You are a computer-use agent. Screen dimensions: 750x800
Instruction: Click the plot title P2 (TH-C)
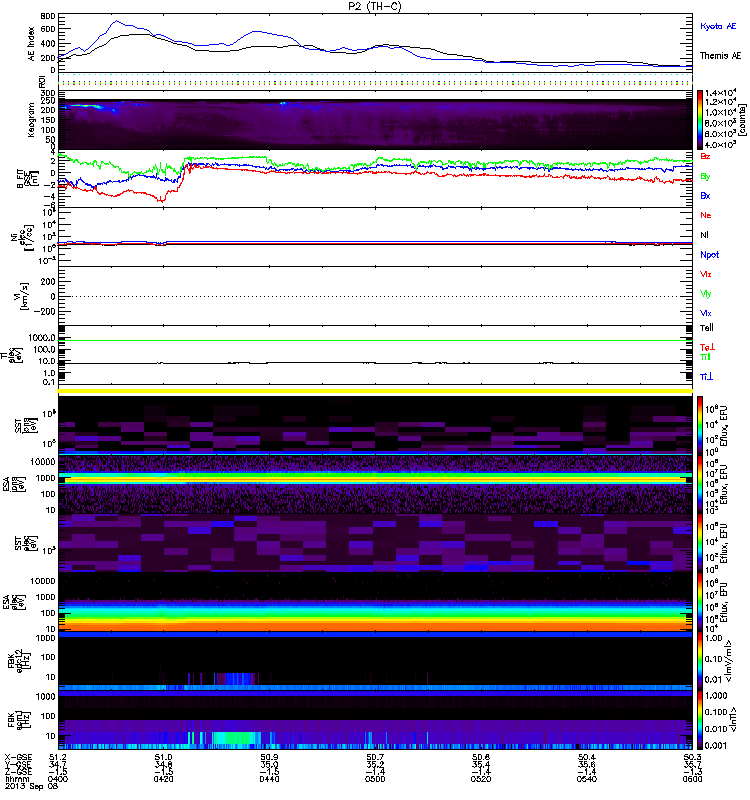click(x=374, y=6)
